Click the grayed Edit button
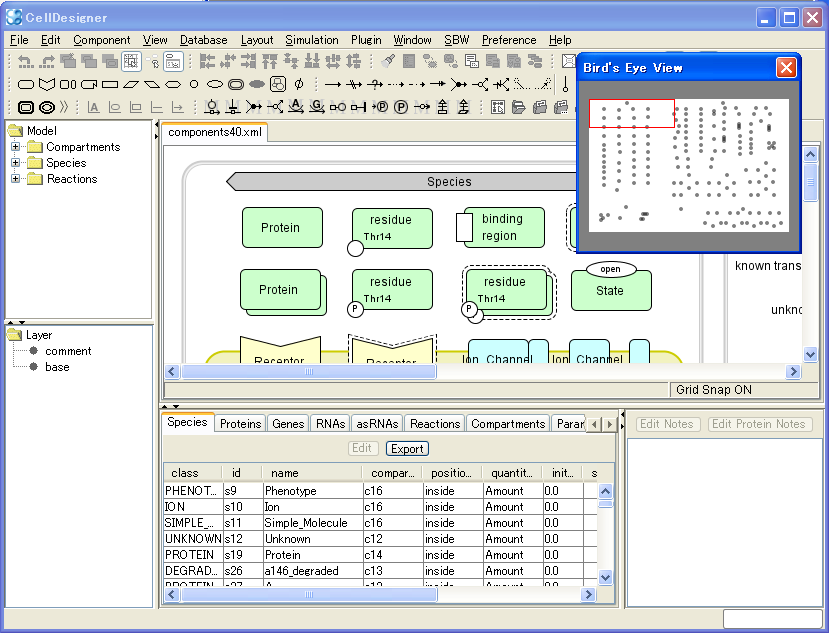 pos(362,448)
